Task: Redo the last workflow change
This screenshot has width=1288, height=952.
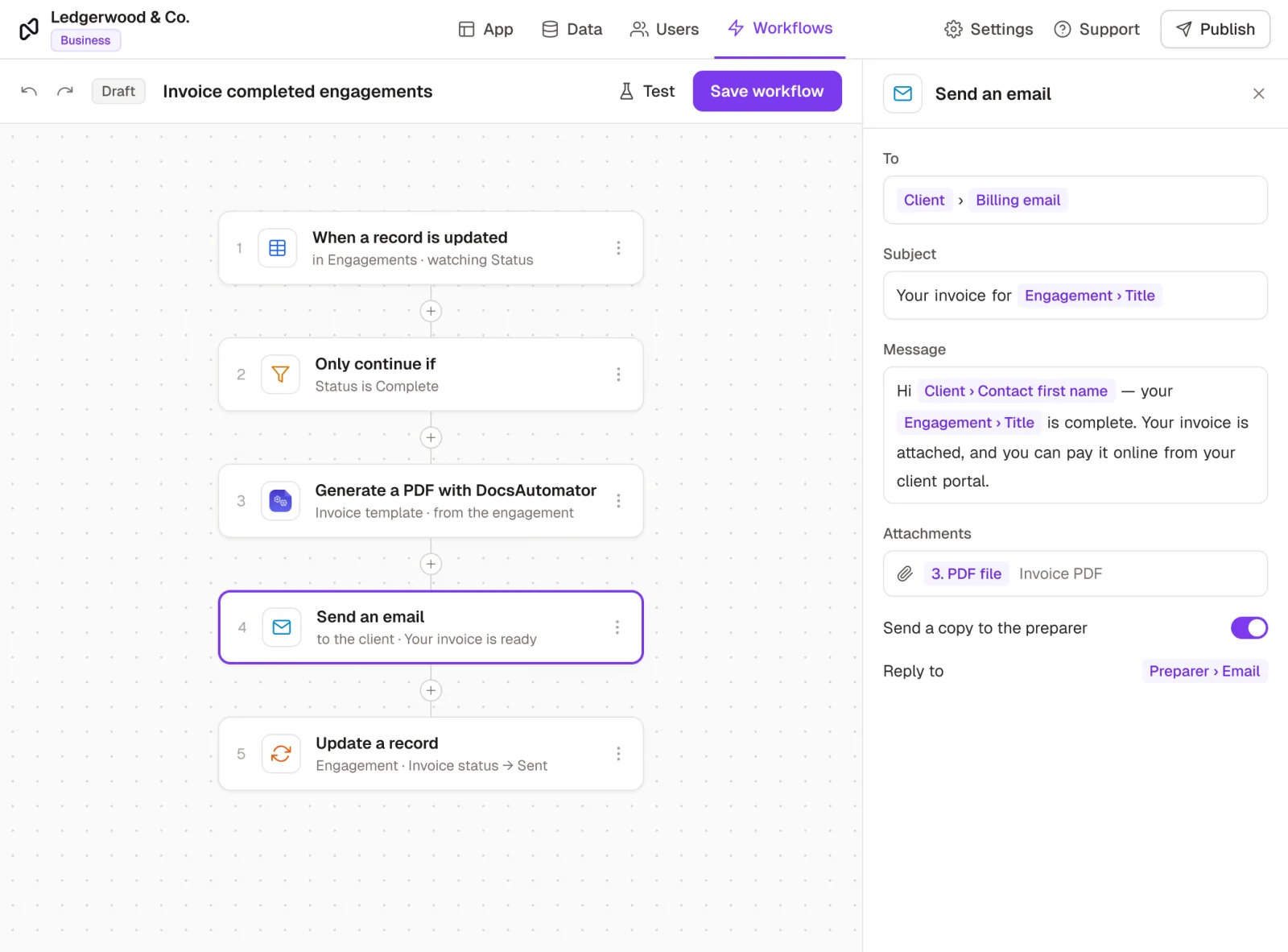Action: tap(65, 91)
